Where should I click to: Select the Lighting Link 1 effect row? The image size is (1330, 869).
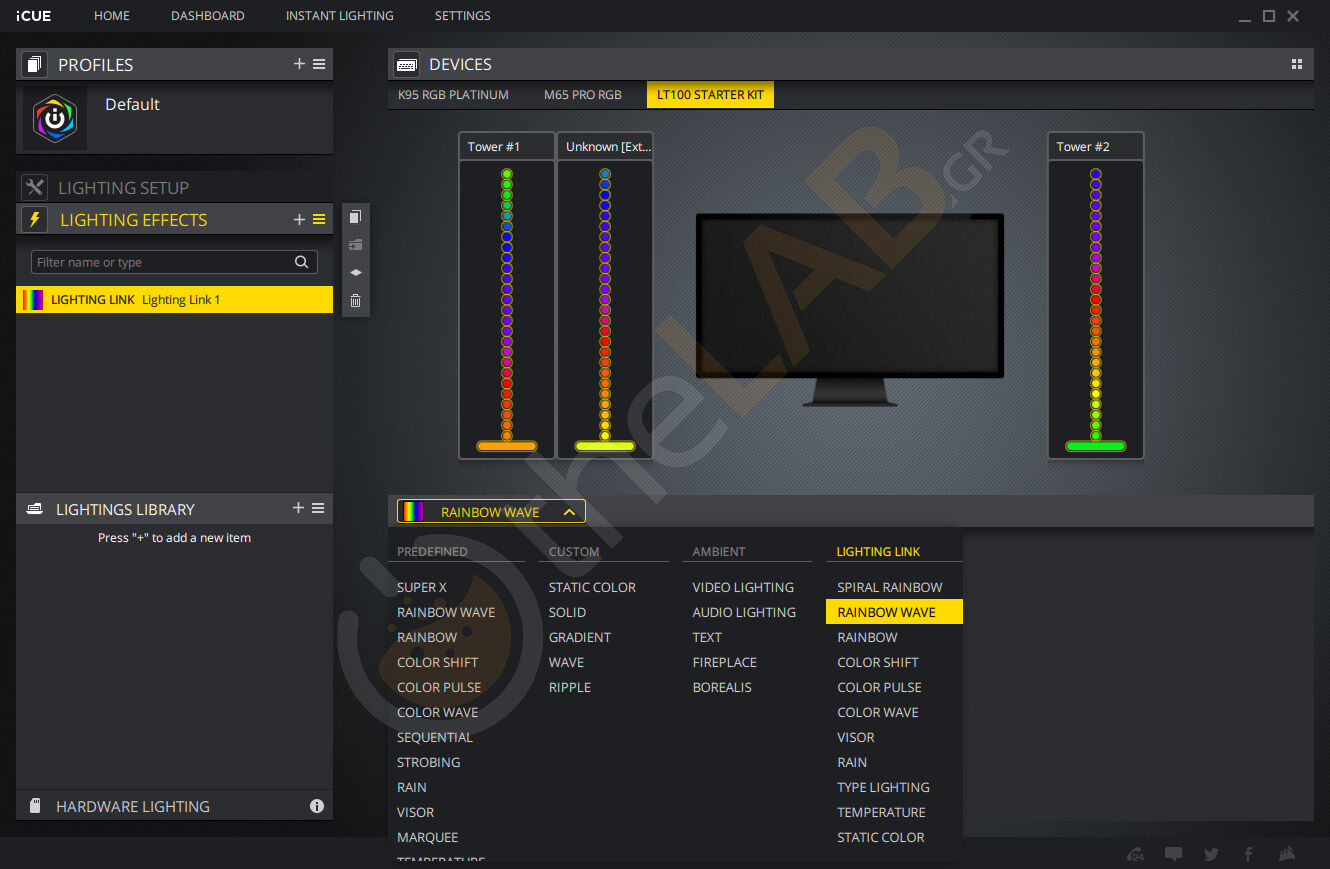175,299
